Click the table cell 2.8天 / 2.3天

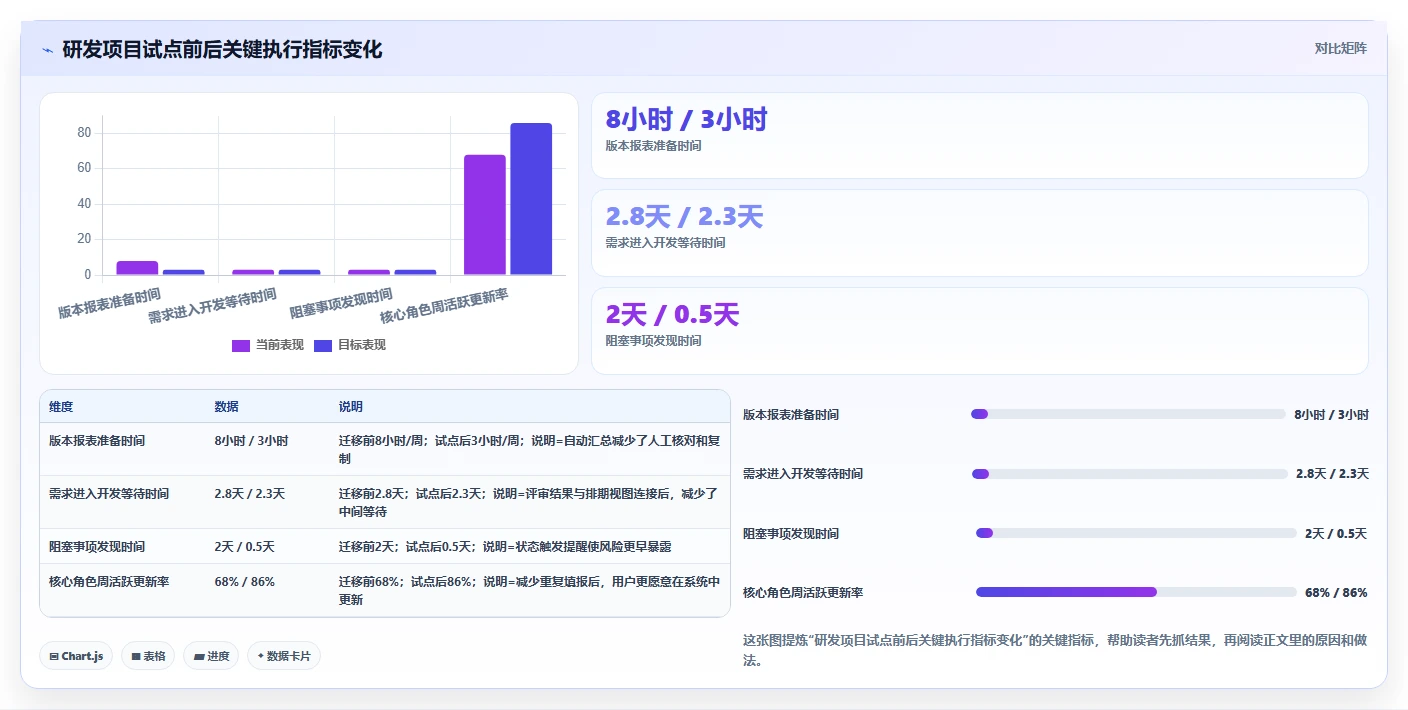pyautogui.click(x=249, y=494)
